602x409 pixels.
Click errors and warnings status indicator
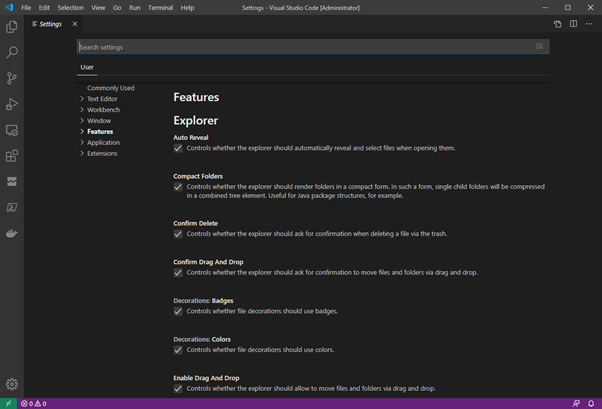(x=32, y=403)
